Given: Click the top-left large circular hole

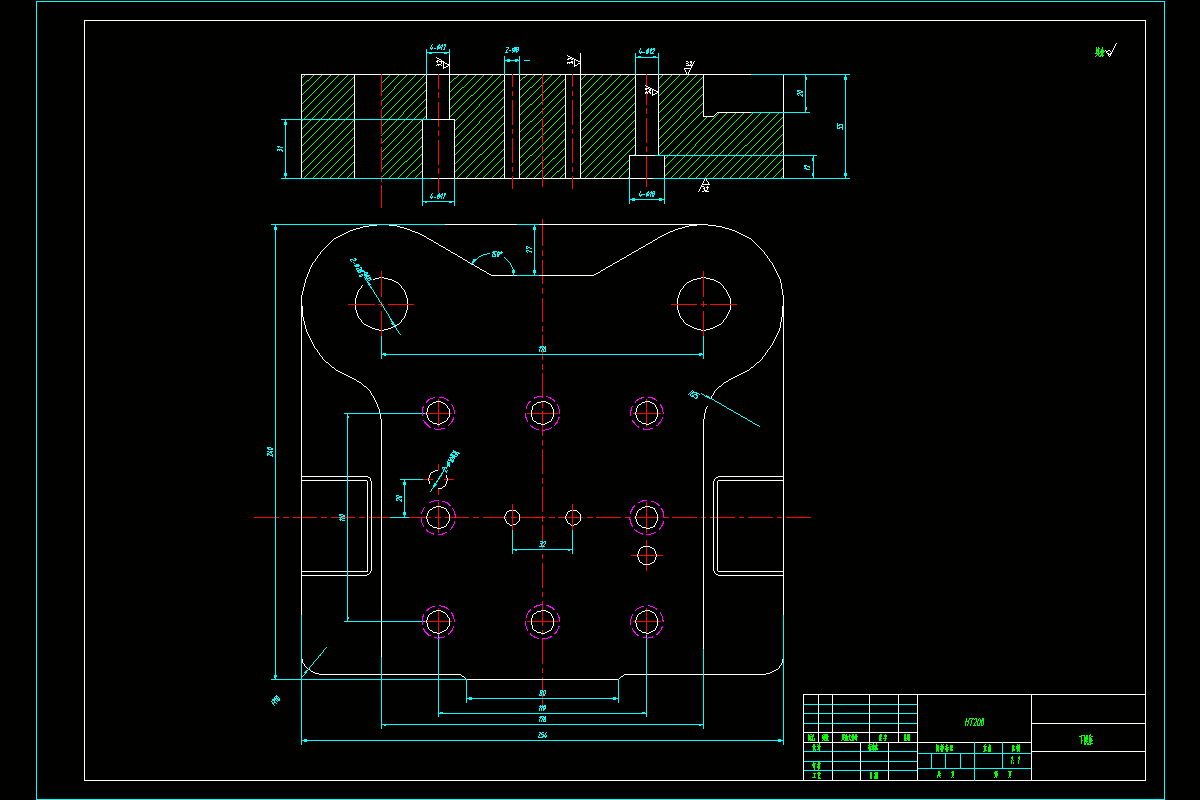Looking at the screenshot, I should click(x=382, y=303).
